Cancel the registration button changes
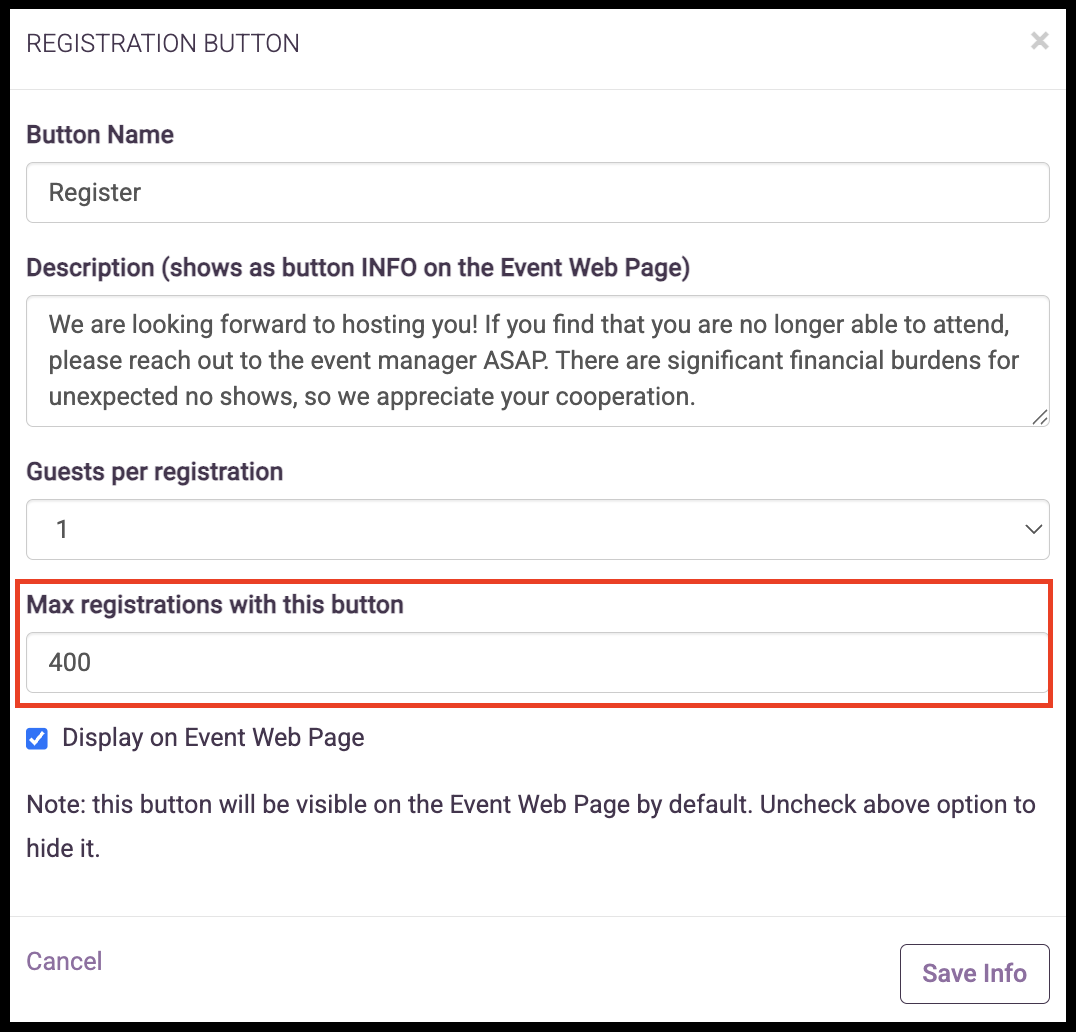This screenshot has height=1032, width=1076. pos(64,961)
